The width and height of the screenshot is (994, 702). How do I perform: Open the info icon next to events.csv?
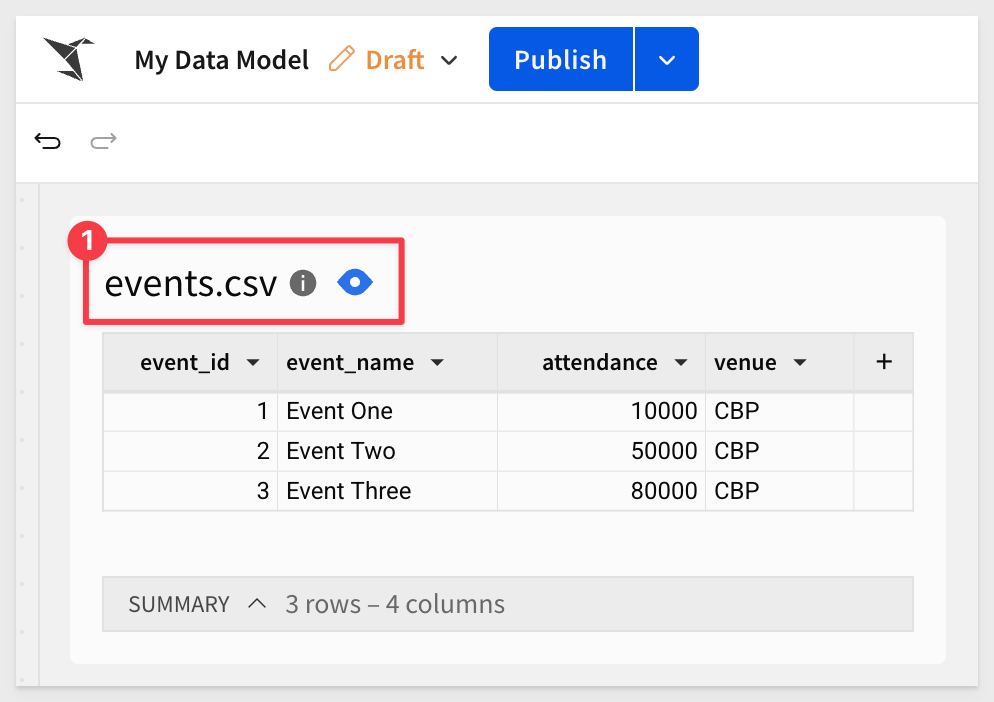pos(303,283)
